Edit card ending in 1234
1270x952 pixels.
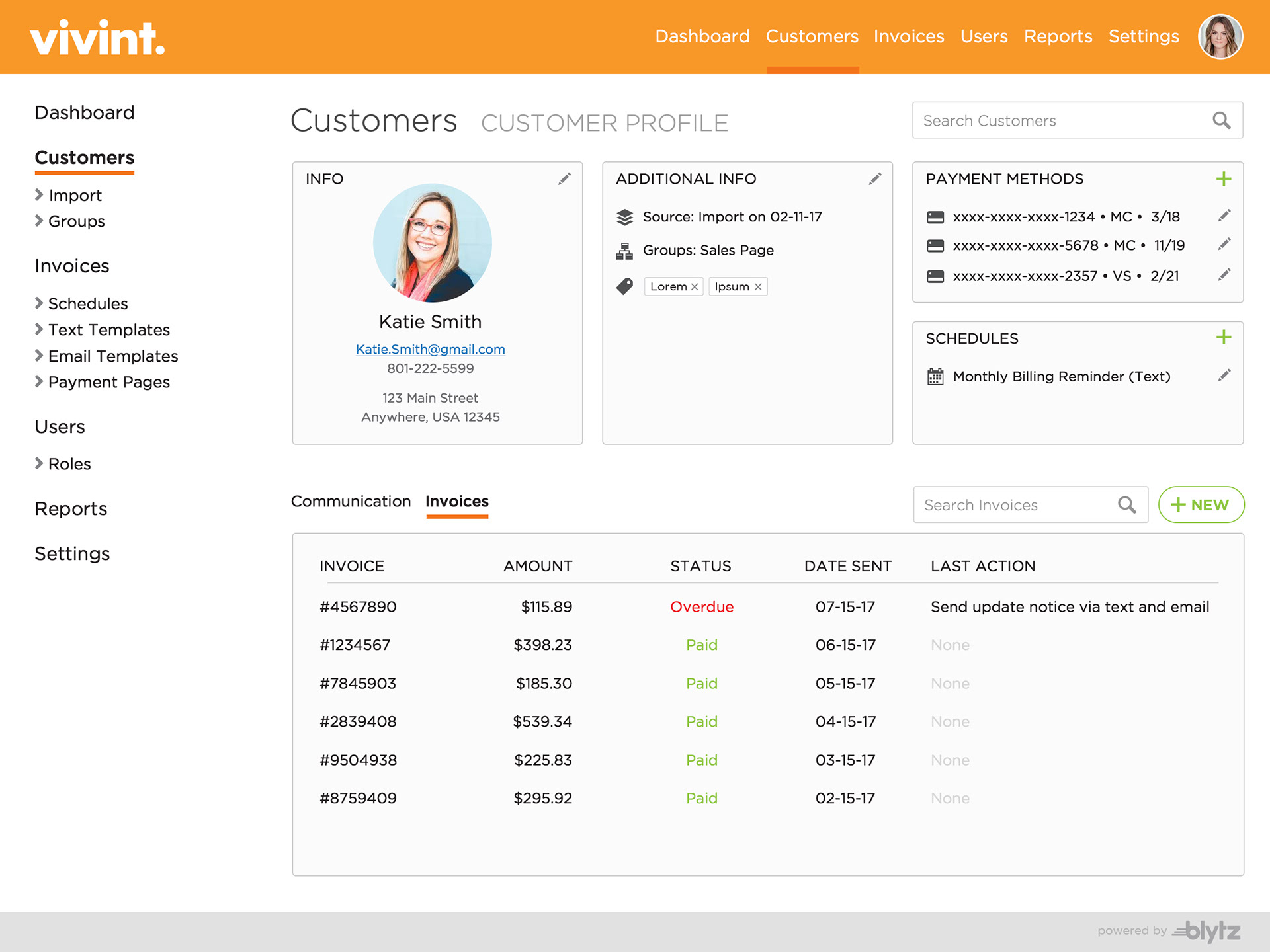coord(1224,216)
